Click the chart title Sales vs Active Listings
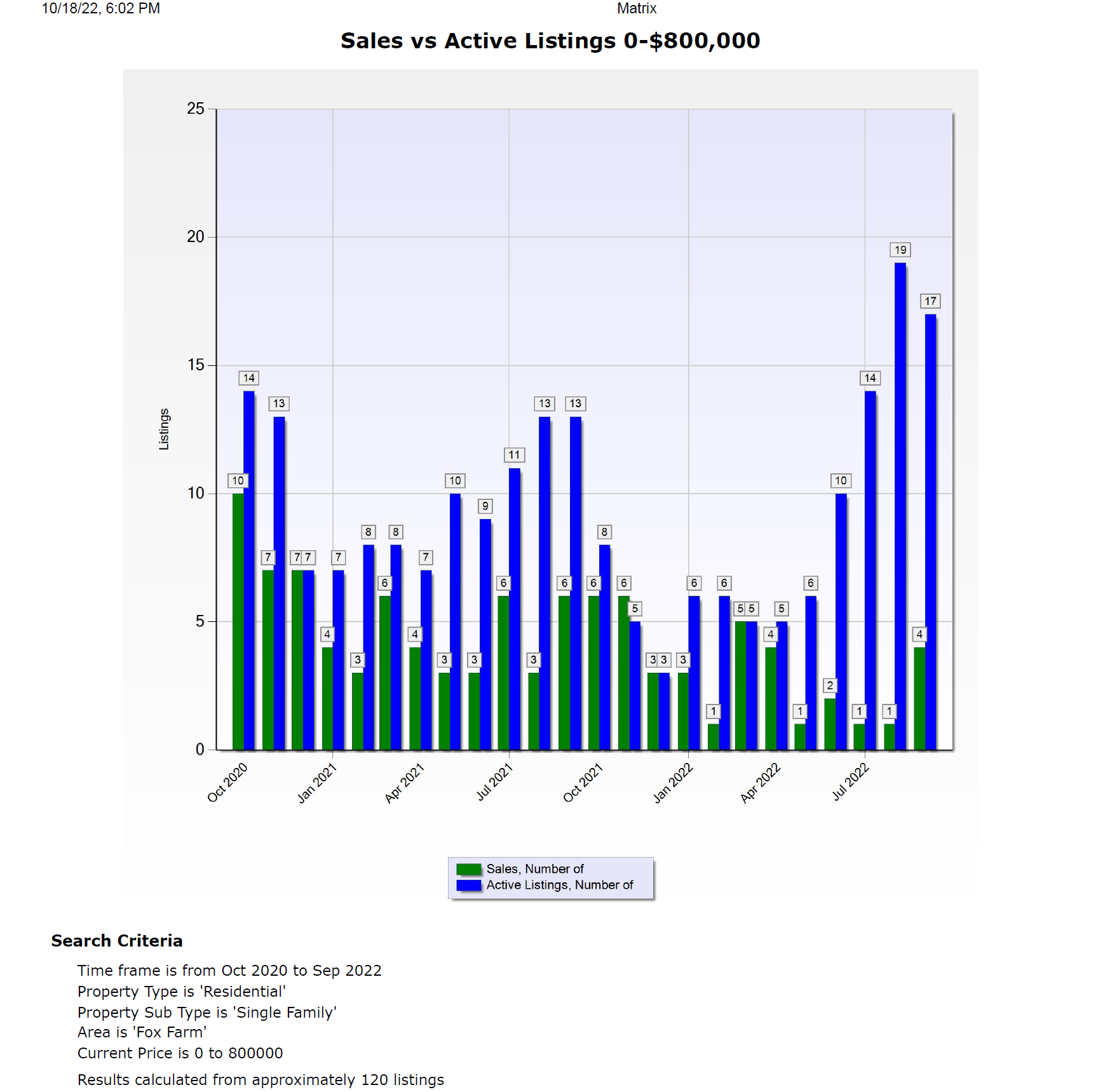 pos(550,41)
